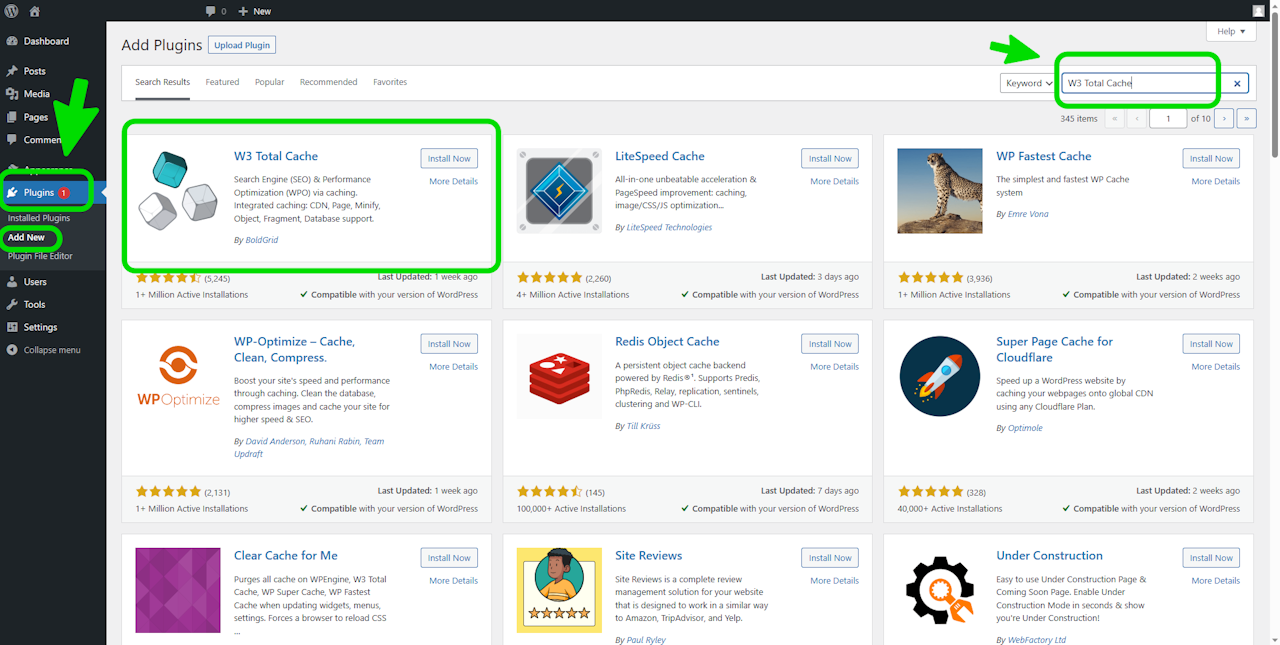This screenshot has height=645, width=1280.
Task: Switch to Recommended tab
Action: [329, 82]
